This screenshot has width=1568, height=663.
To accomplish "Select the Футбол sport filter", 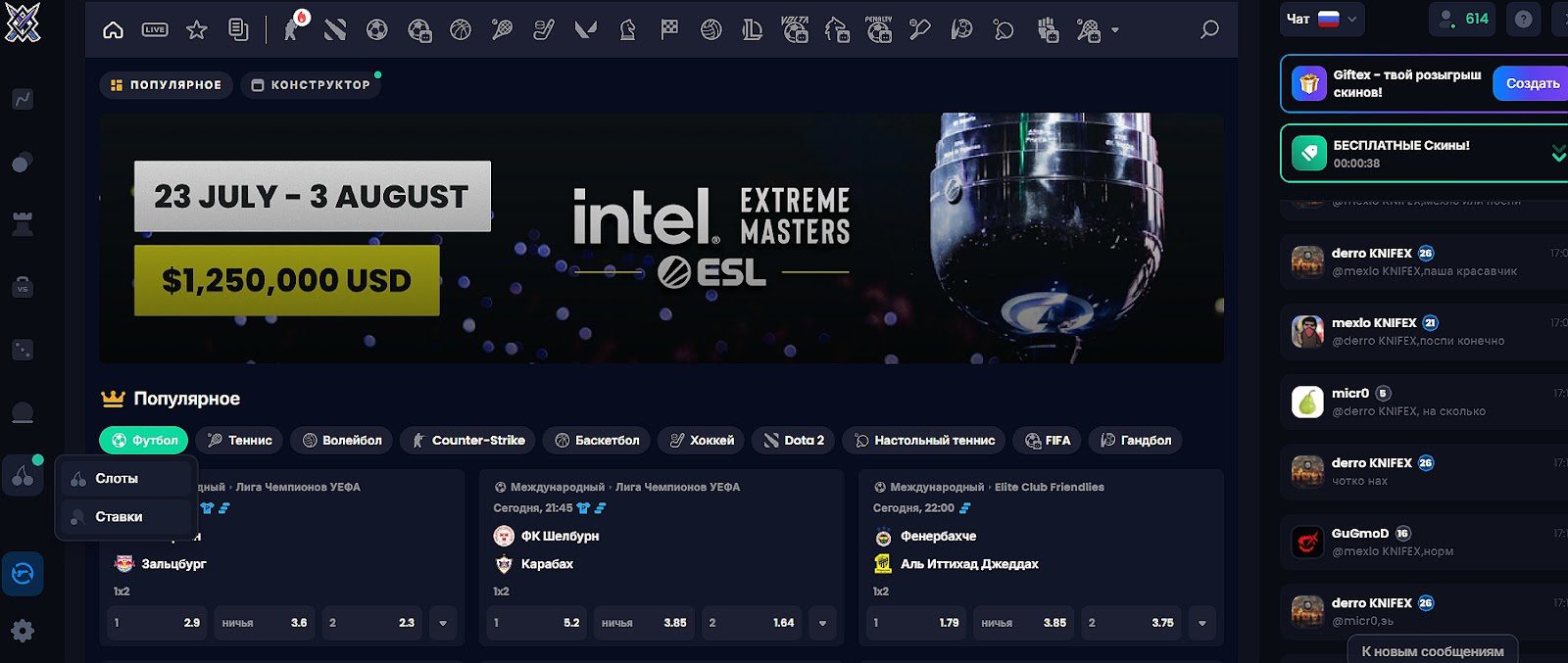I will tap(144, 441).
